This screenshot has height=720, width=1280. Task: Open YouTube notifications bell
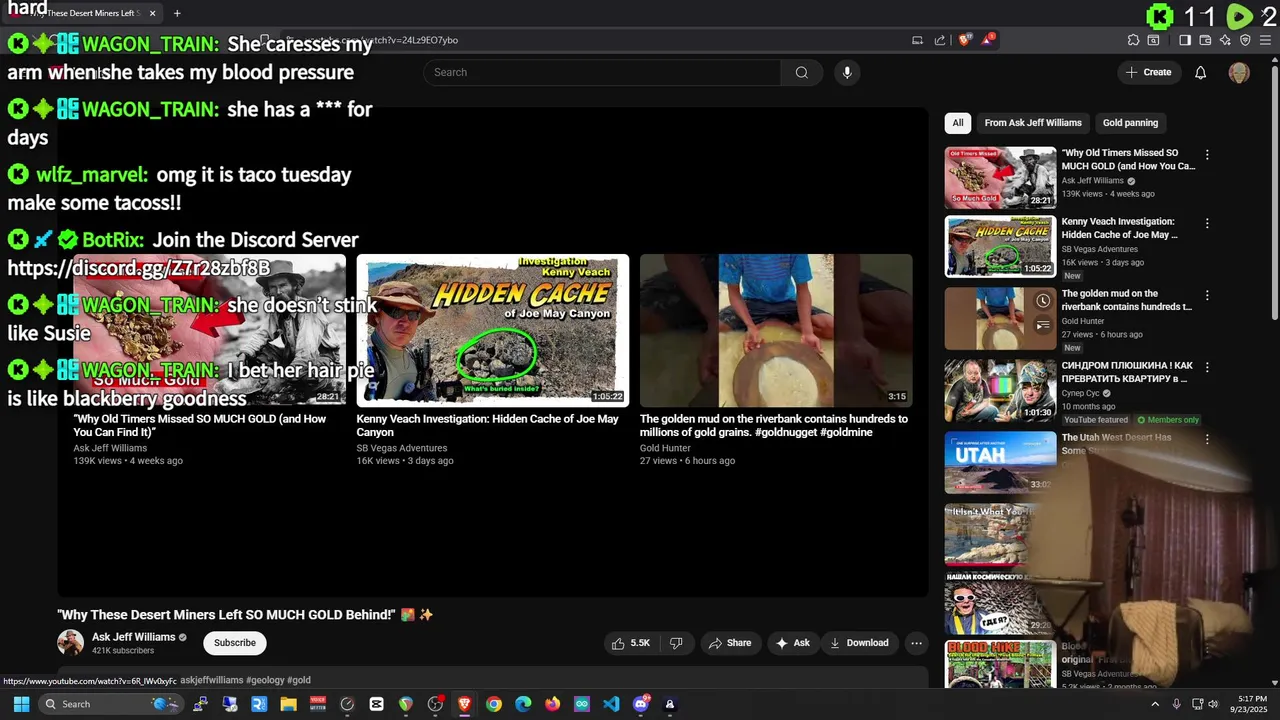pyautogui.click(x=1201, y=72)
